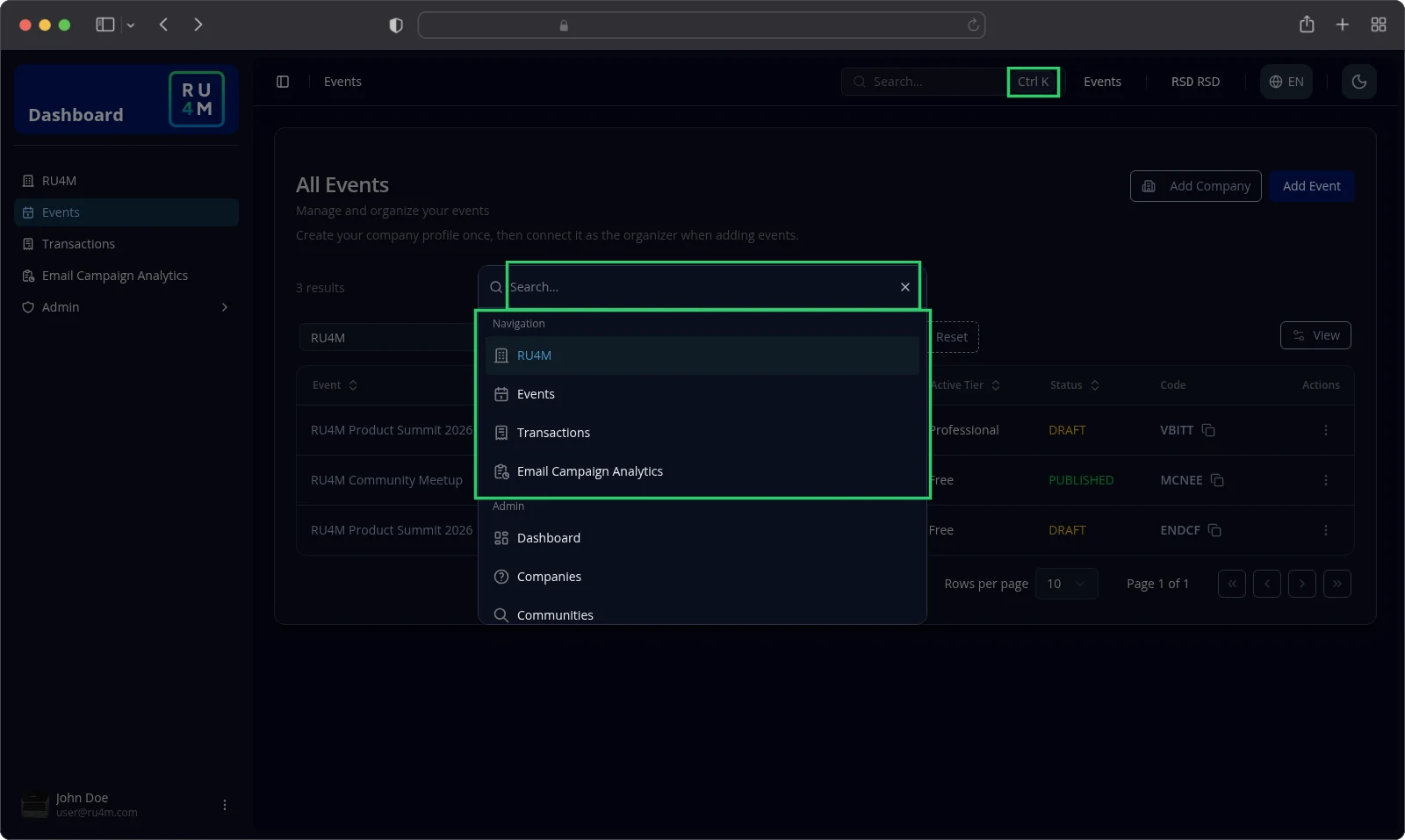Sort table by Status column
This screenshot has width=1405, height=840.
pos(1075,385)
